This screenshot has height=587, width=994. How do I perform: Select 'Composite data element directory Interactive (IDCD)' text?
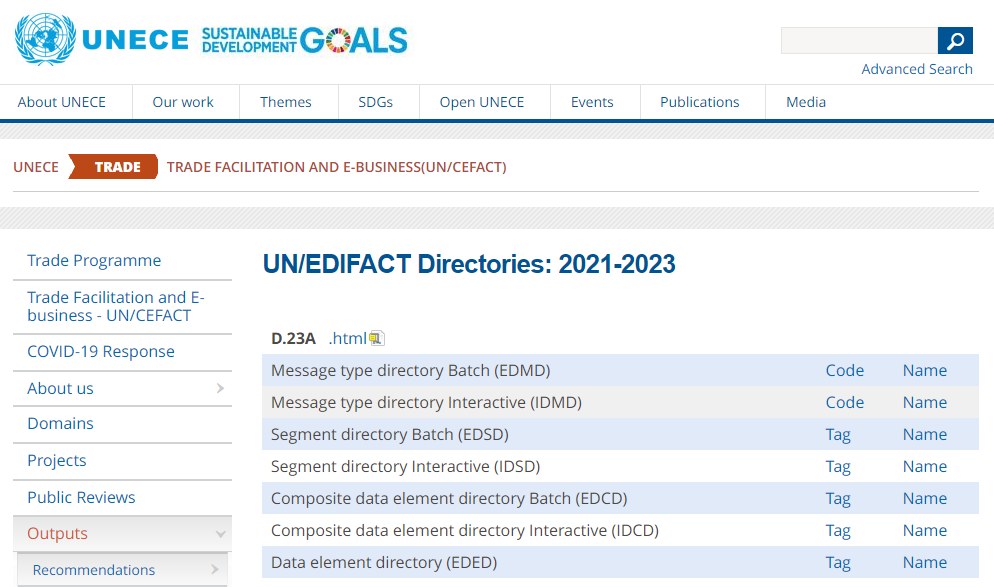pos(465,531)
